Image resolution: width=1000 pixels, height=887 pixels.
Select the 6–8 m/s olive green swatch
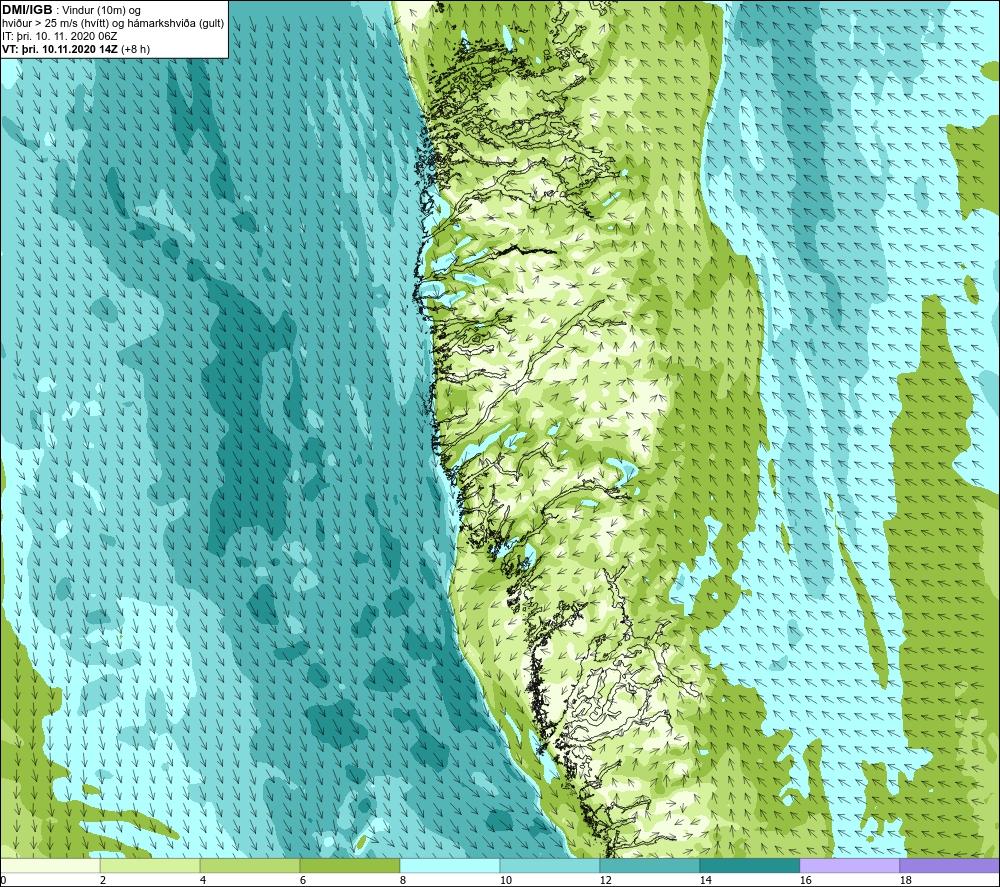[349, 865]
